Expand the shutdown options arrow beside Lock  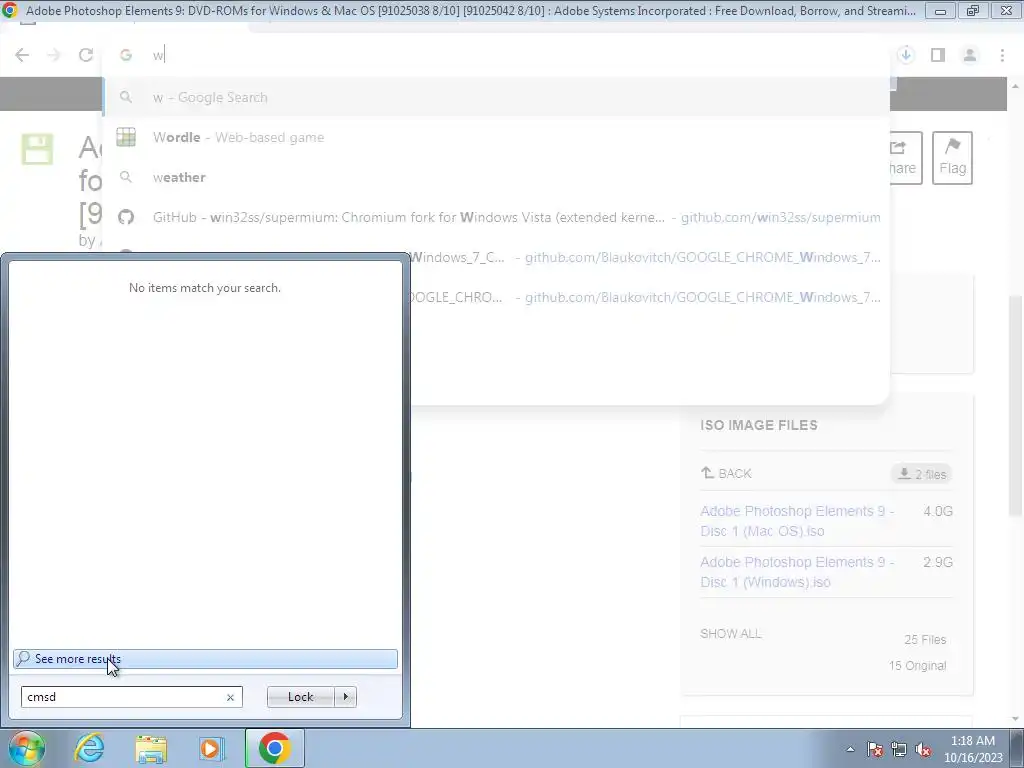(345, 697)
